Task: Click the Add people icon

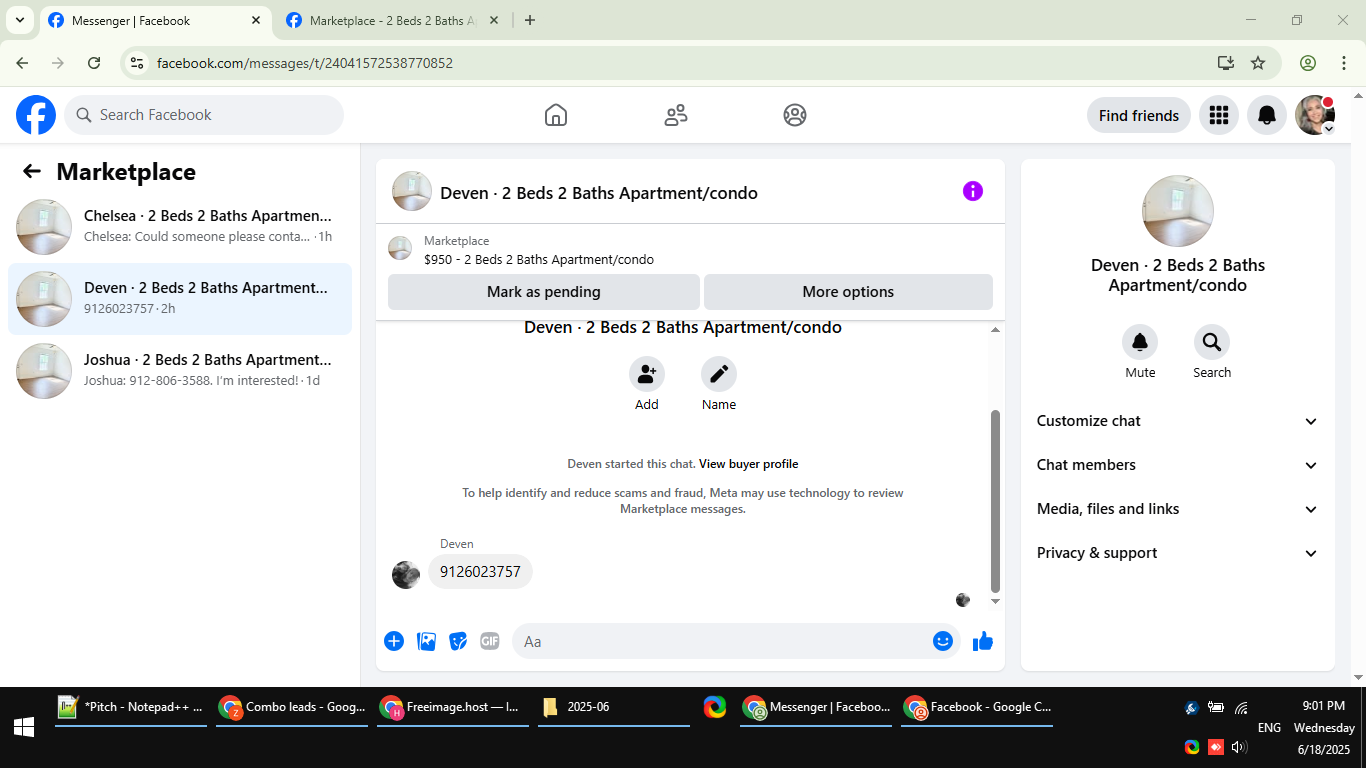Action: 647,374
